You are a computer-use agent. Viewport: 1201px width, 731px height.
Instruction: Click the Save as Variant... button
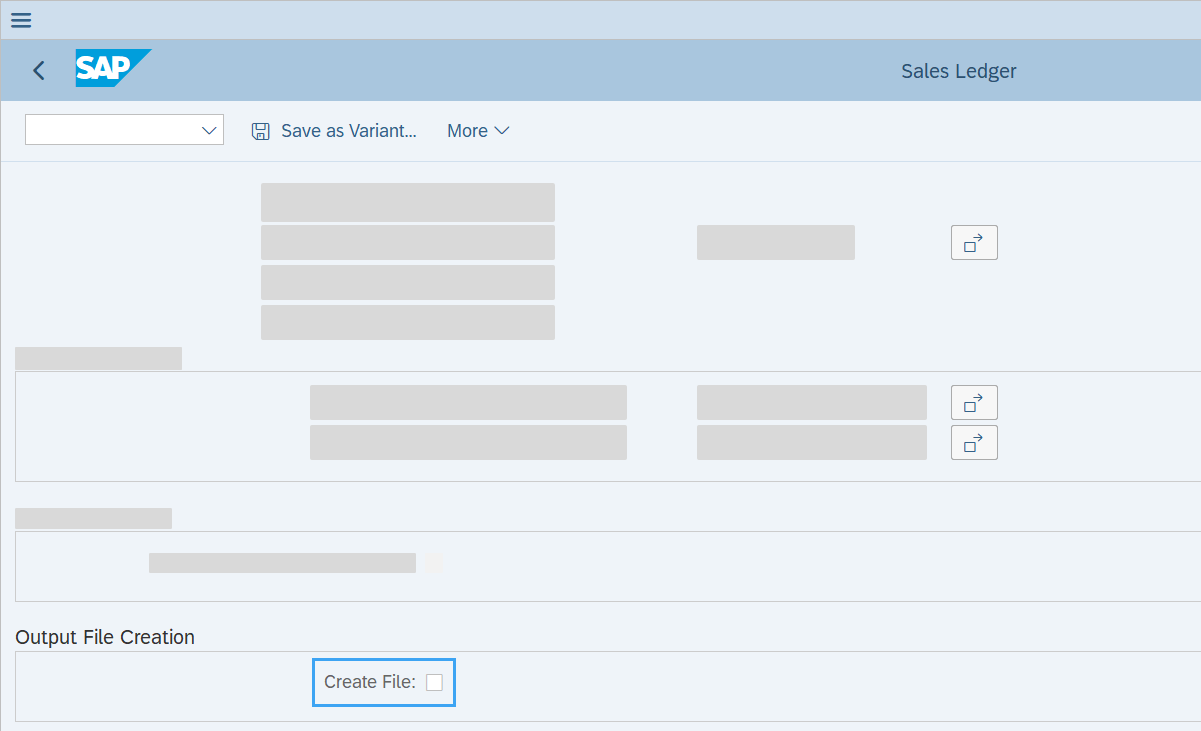point(348,131)
